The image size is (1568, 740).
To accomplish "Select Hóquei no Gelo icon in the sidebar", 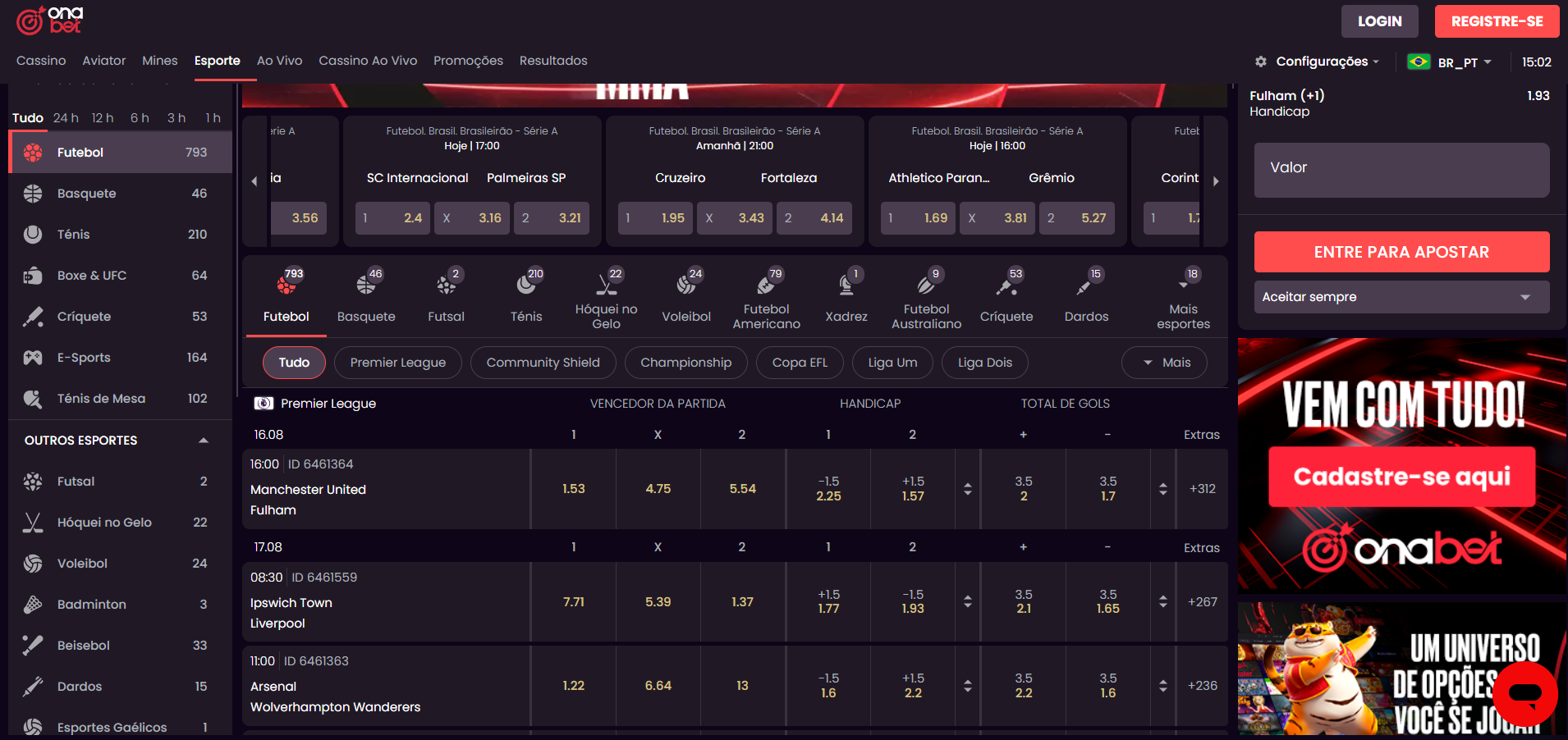I will click(33, 523).
